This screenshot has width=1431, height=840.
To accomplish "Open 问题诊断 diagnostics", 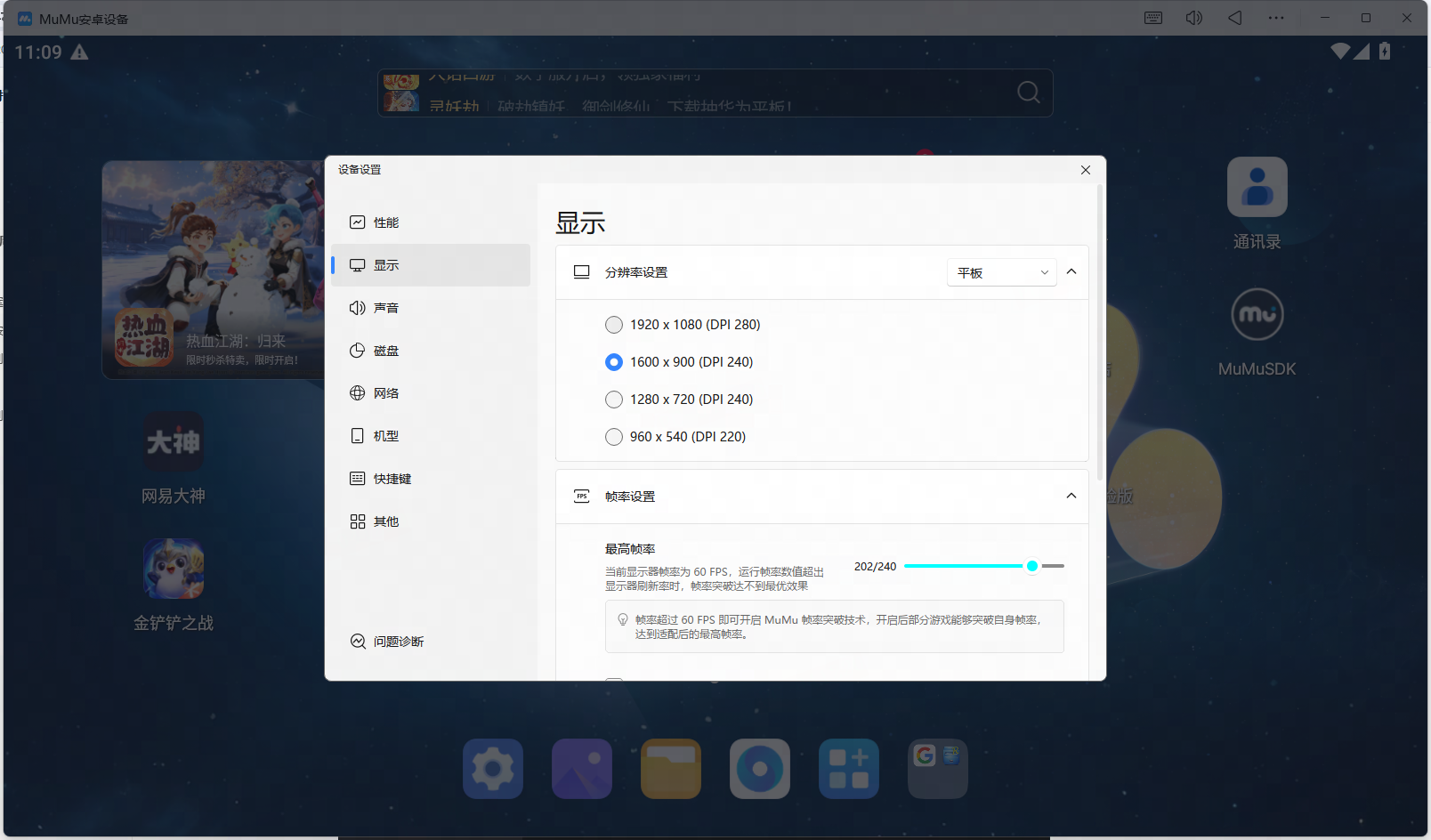I will point(398,642).
